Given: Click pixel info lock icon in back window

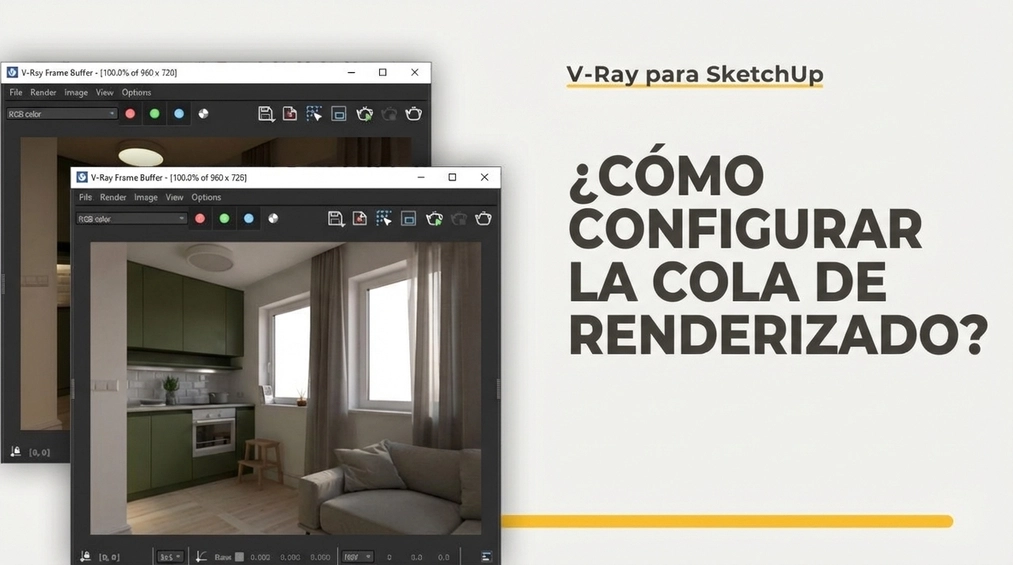Looking at the screenshot, I should click(x=16, y=451).
